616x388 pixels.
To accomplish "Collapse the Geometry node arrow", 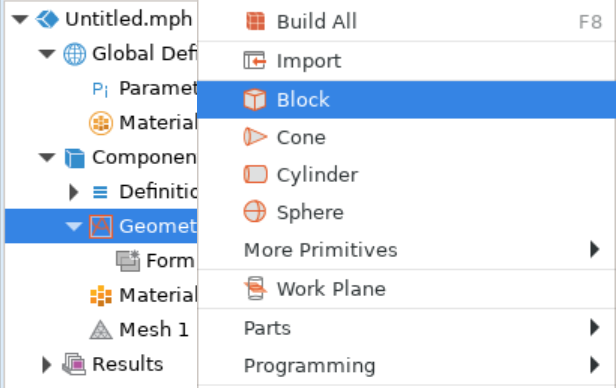I will point(73,227).
